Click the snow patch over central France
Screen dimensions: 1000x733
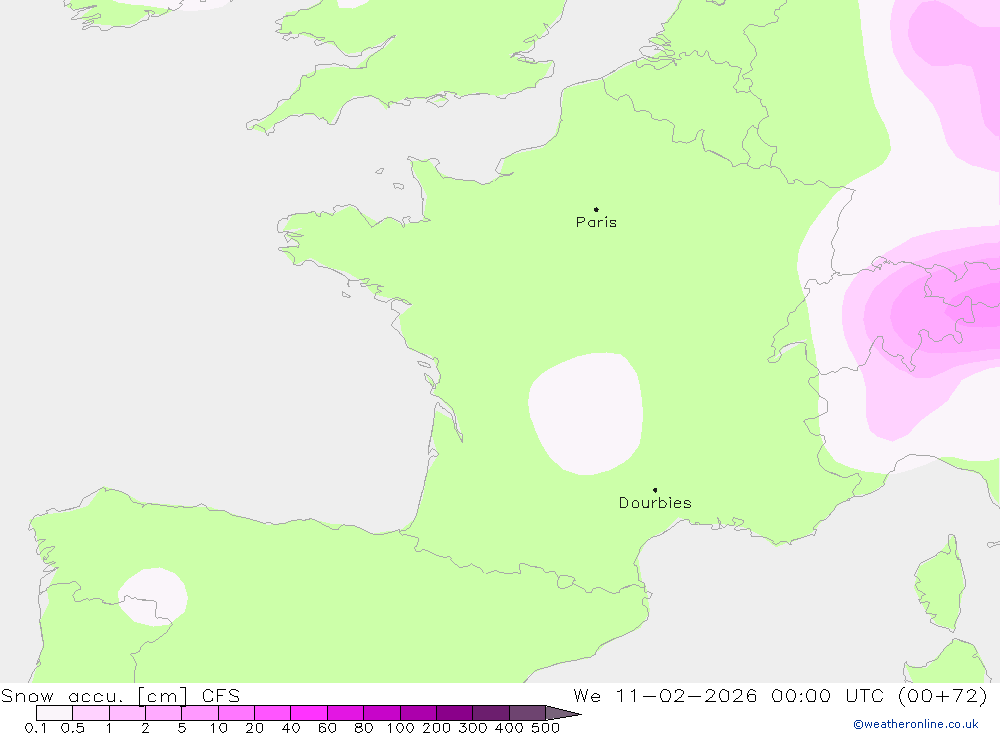click(x=585, y=413)
